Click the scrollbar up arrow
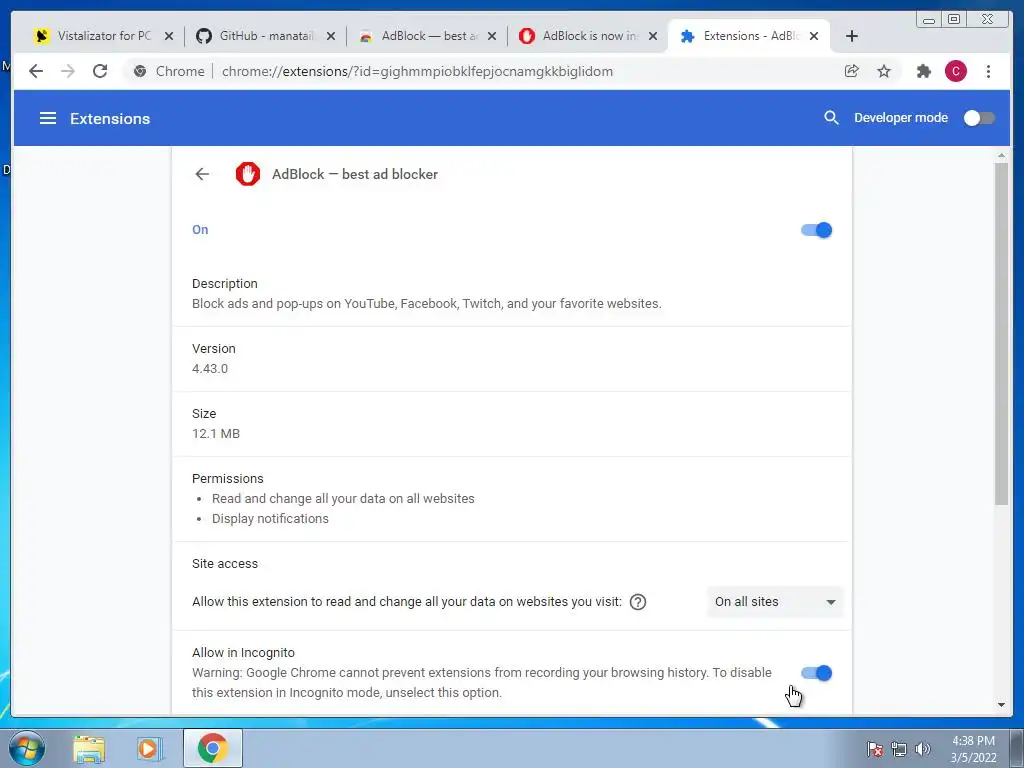 click(1002, 156)
